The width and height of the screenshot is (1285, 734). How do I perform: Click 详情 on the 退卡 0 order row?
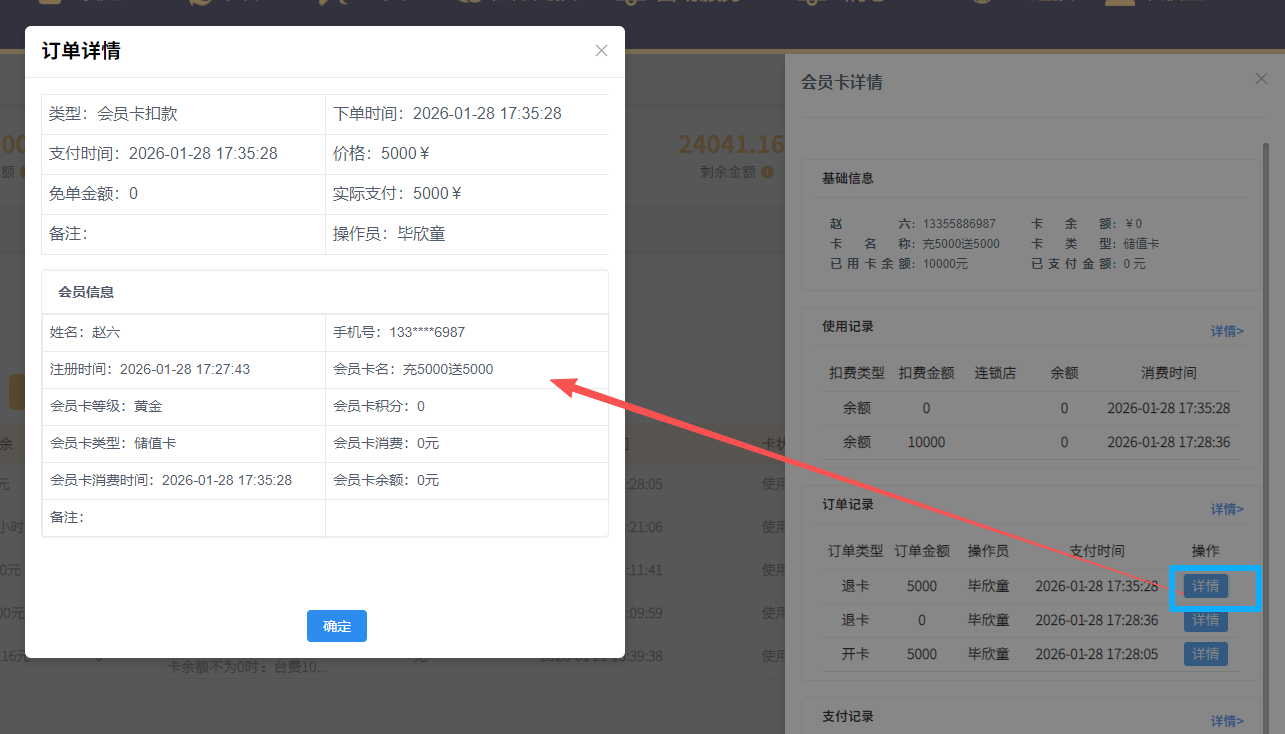(x=1204, y=620)
